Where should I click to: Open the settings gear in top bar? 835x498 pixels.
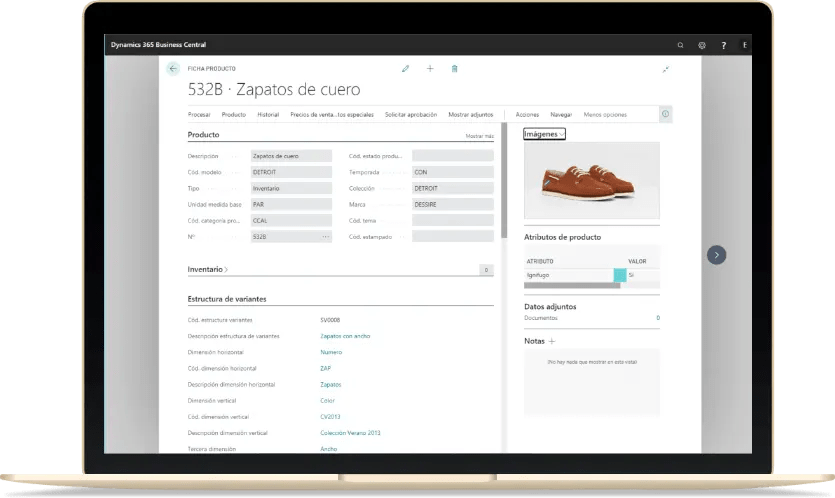click(x=702, y=45)
